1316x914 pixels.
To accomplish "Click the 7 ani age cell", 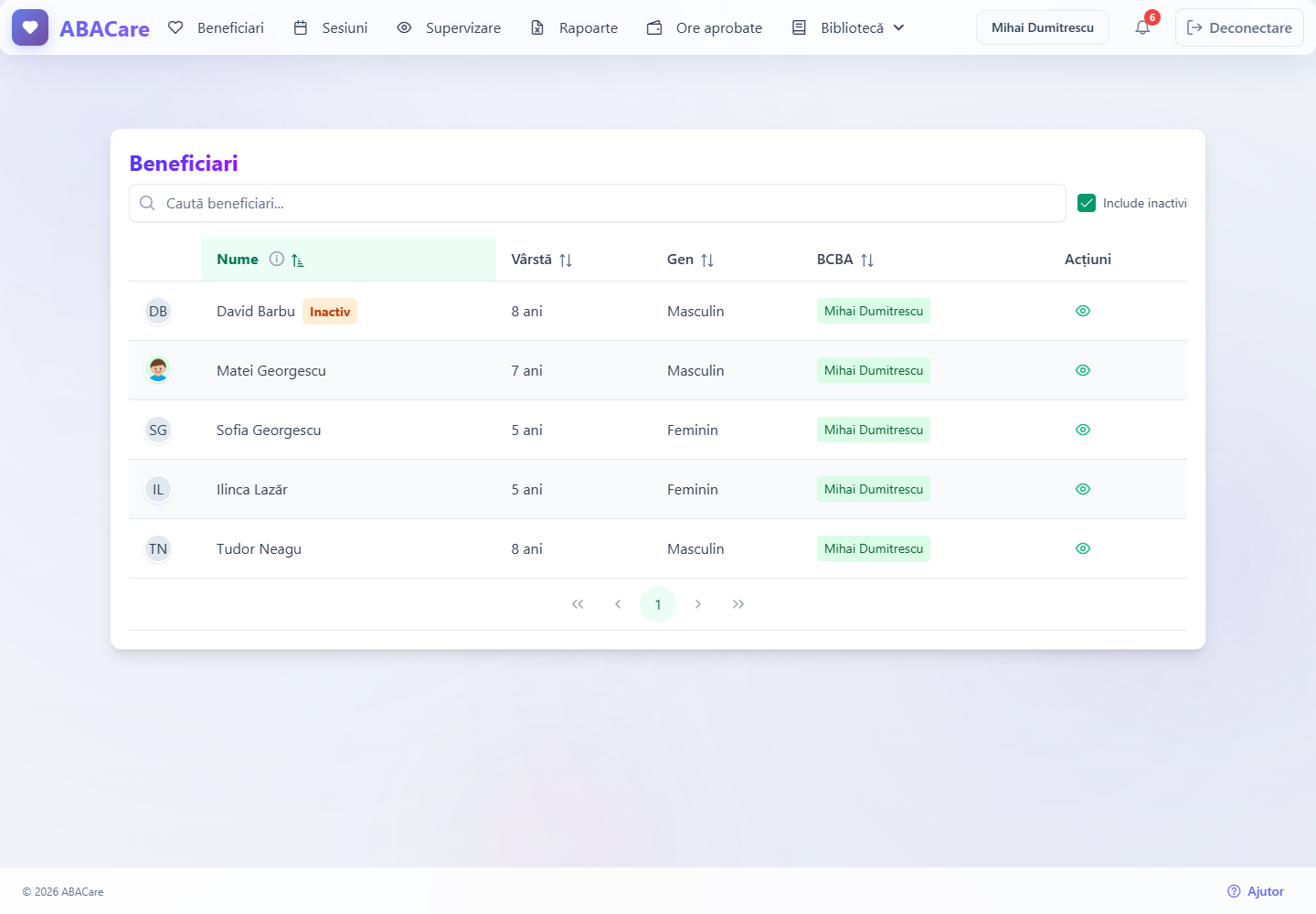I will point(527,370).
